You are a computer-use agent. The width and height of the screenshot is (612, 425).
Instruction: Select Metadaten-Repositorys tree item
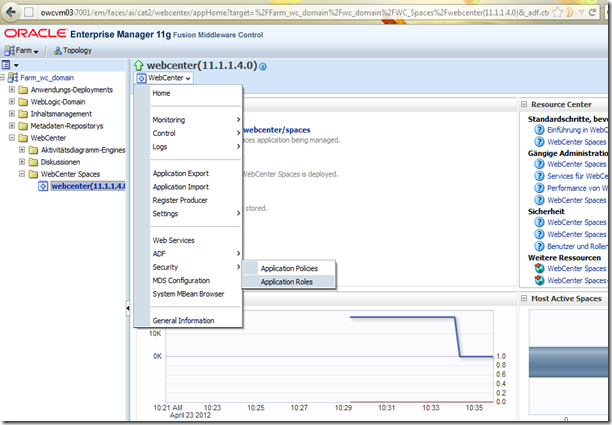67,126
